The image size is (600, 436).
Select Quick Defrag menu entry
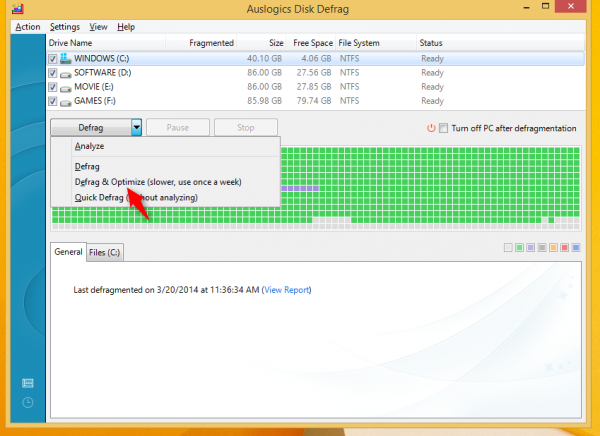click(136, 198)
